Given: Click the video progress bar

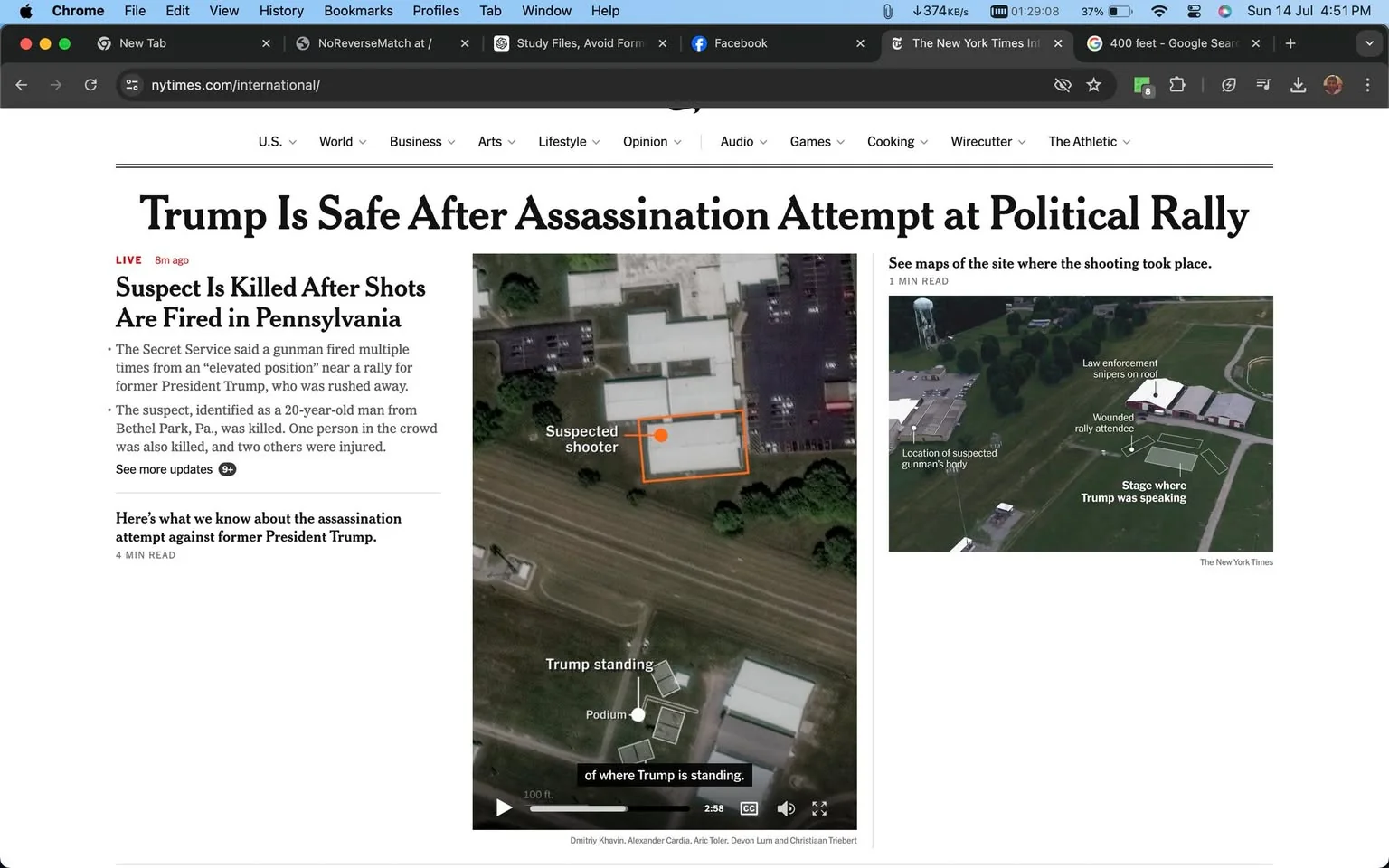Looking at the screenshot, I should [x=609, y=808].
